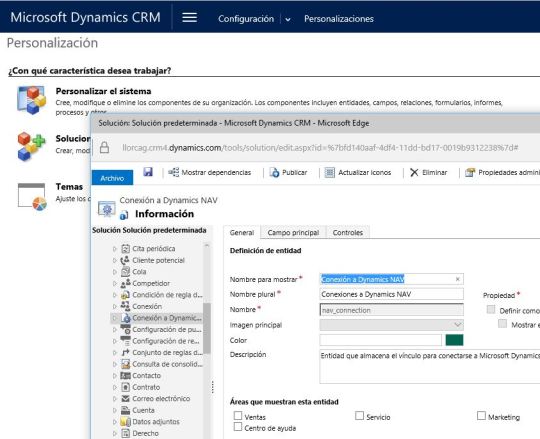Click the Publicar toolbar icon
Viewport: 540px width, 439px height.
click(274, 172)
